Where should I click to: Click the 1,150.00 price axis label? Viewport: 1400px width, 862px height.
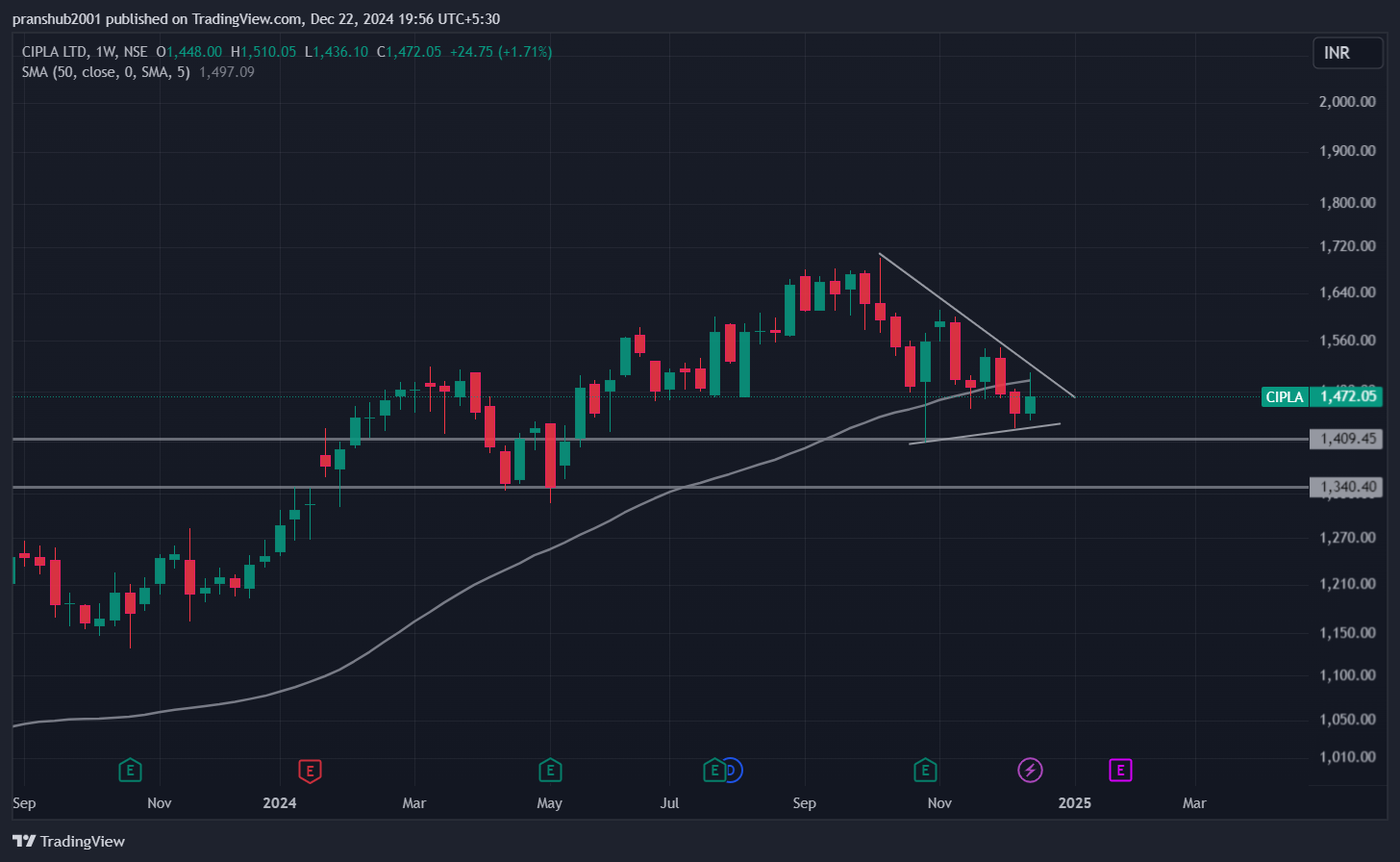click(x=1347, y=633)
